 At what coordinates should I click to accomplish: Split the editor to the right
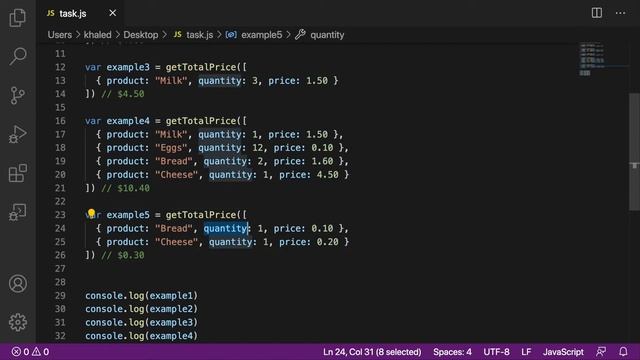pos(597,13)
